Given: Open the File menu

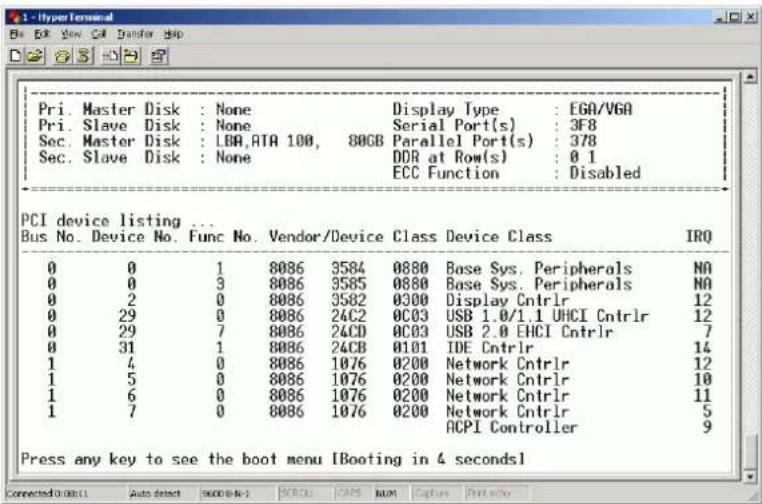Looking at the screenshot, I should [17, 34].
